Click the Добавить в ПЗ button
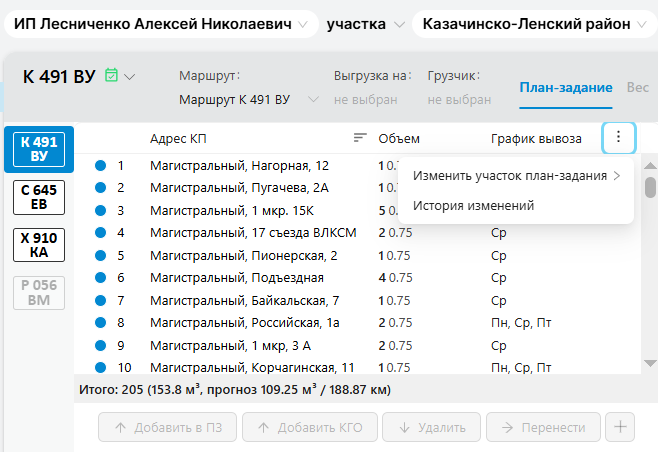 pos(169,427)
